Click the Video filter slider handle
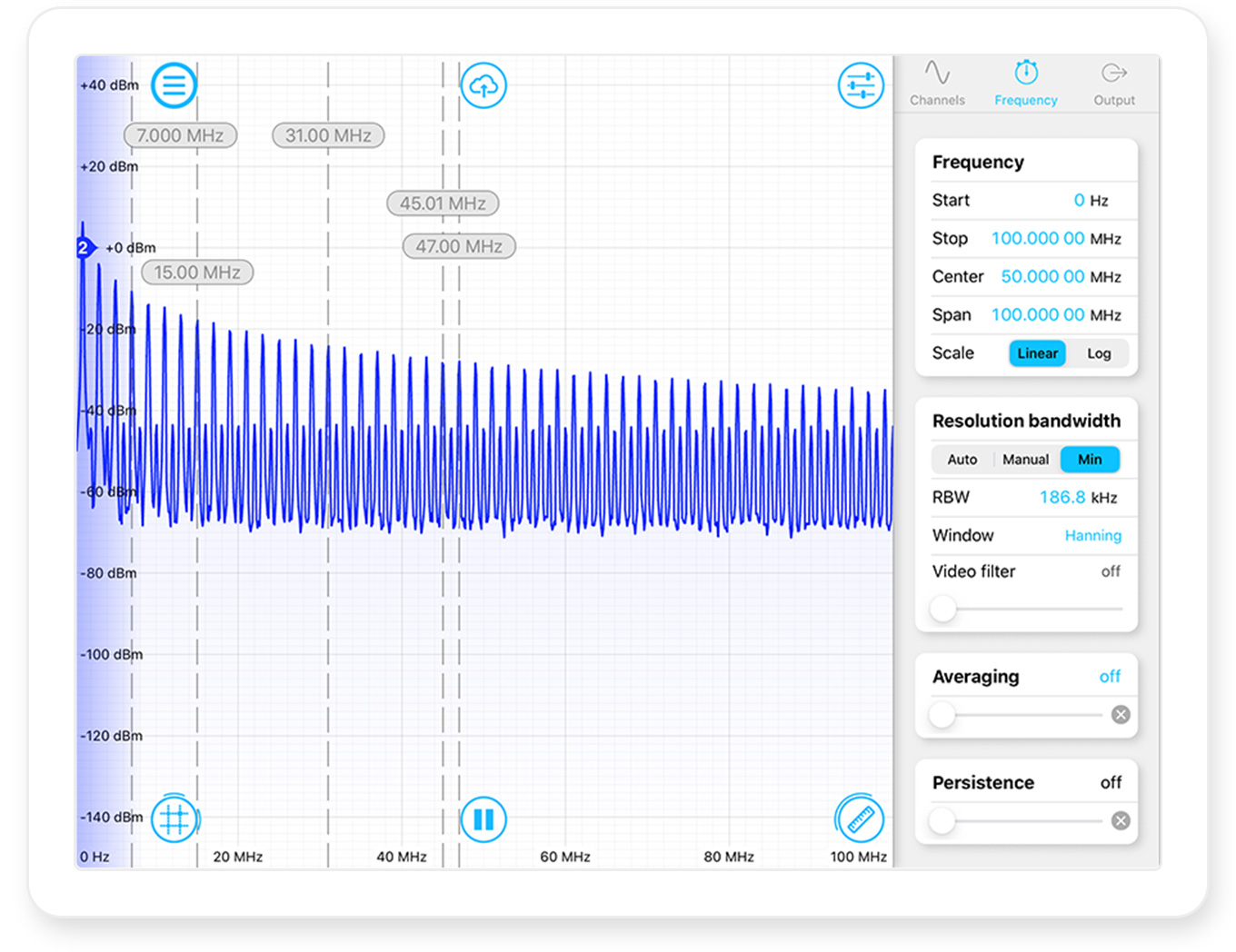 (x=942, y=610)
